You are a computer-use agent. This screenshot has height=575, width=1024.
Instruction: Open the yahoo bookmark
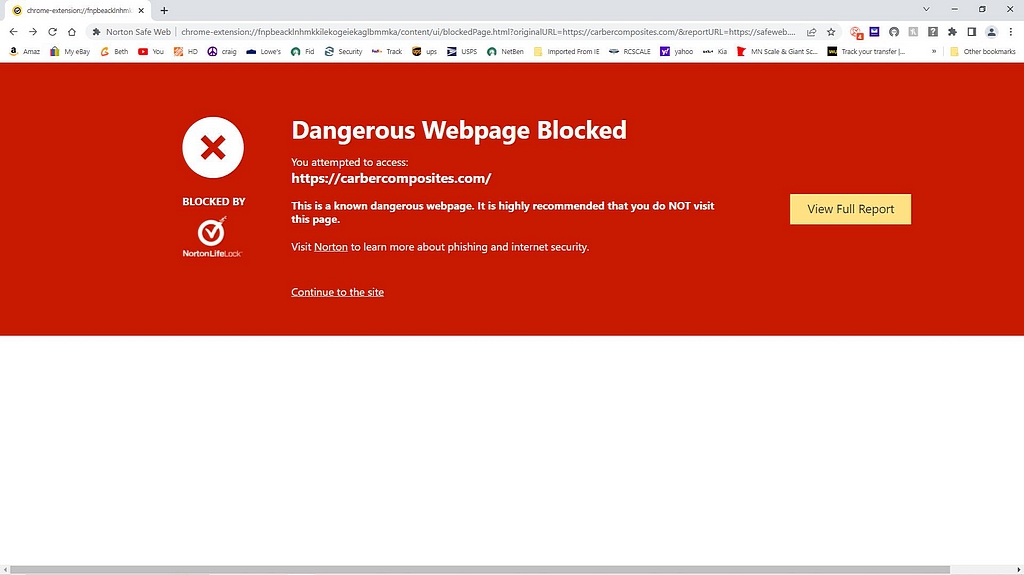pyautogui.click(x=677, y=51)
